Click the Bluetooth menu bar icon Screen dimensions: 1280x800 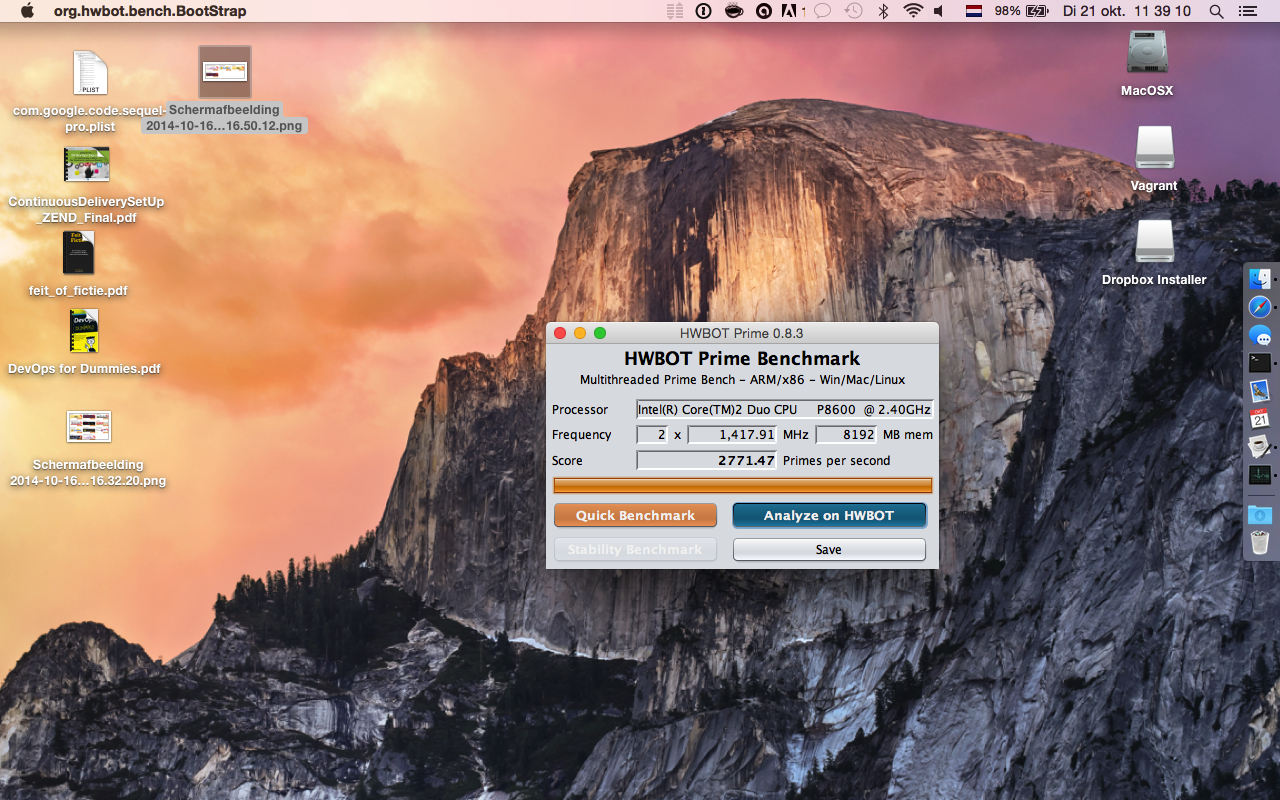coord(883,11)
